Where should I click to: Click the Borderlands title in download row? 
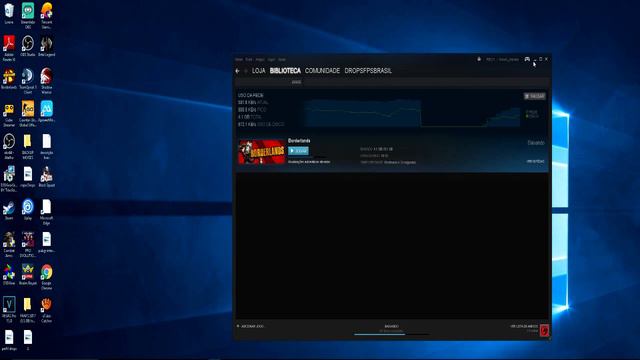click(x=299, y=141)
